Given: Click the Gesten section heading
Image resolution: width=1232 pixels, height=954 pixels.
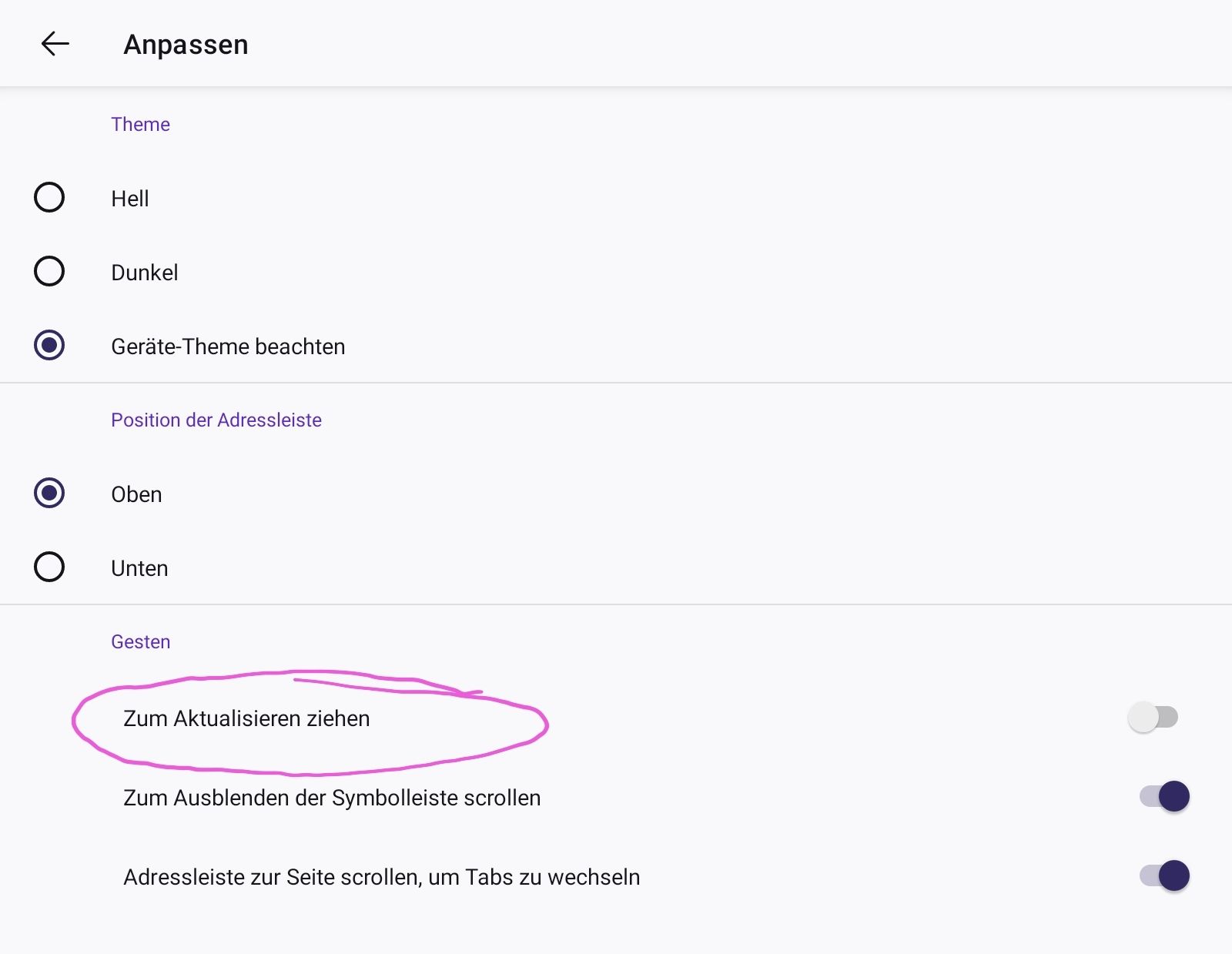Looking at the screenshot, I should pos(141,641).
